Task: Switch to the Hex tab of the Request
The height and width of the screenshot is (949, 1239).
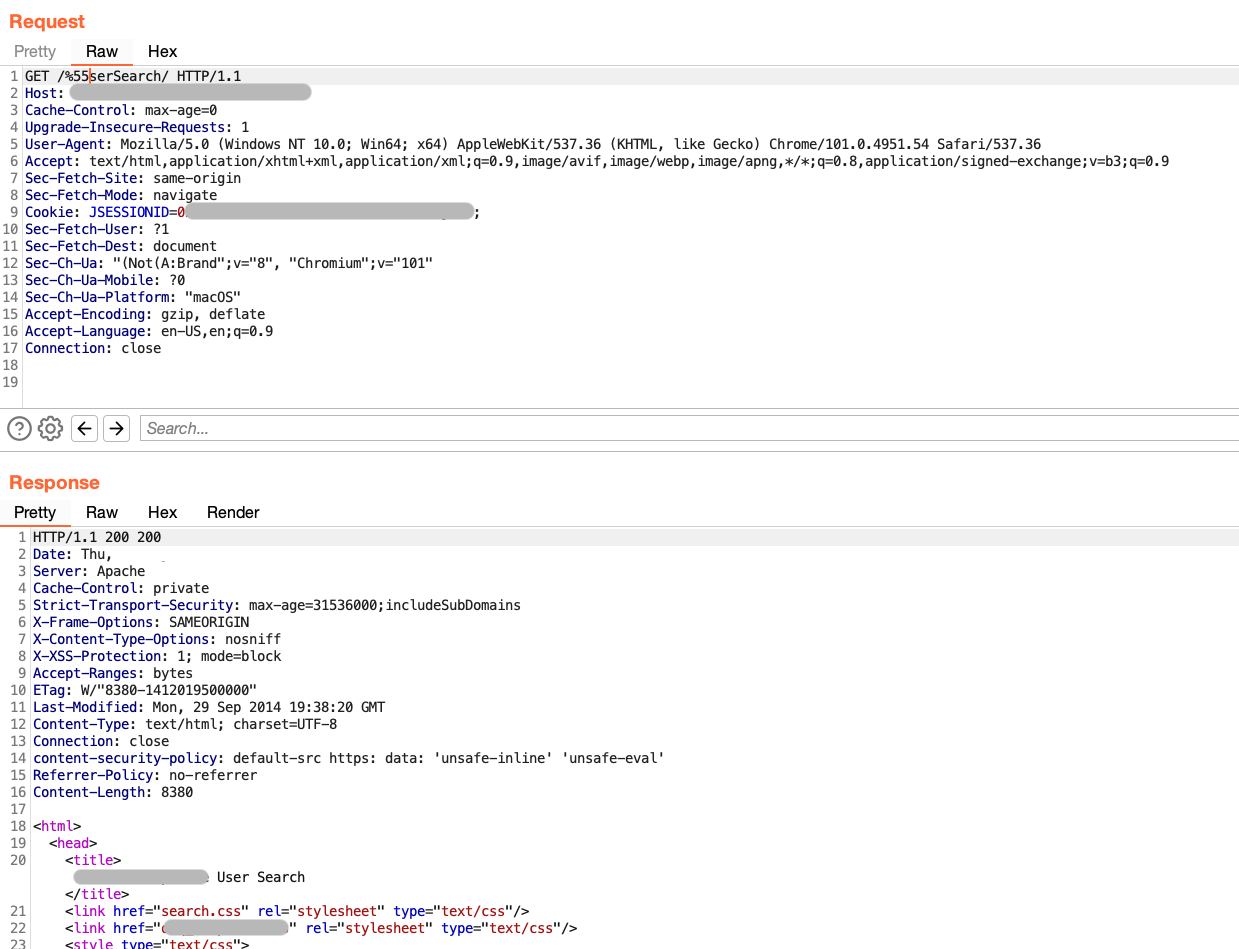Action: [162, 51]
